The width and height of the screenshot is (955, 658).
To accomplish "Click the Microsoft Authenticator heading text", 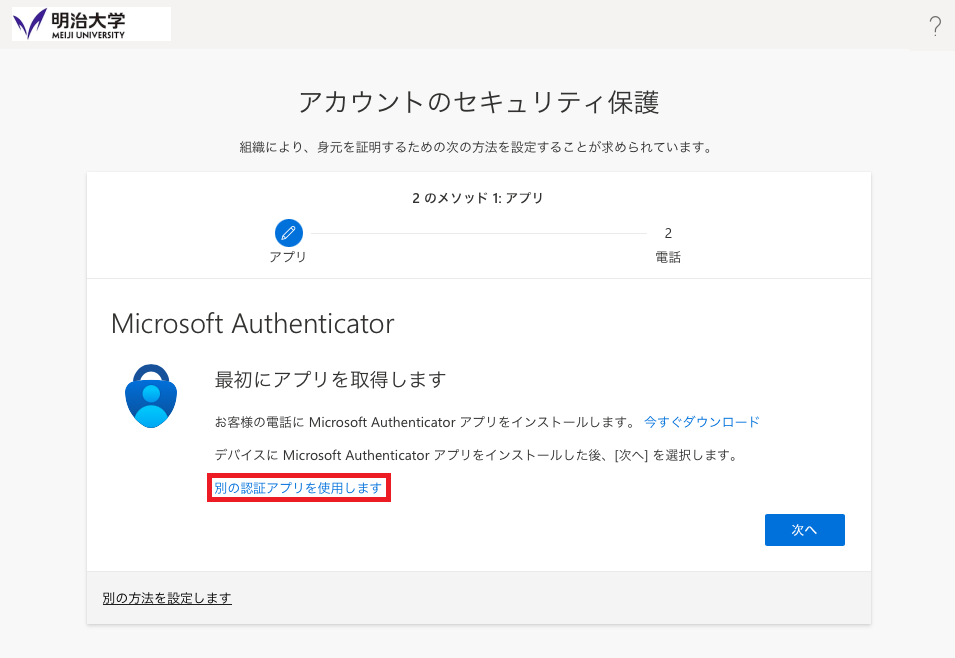I will coord(253,324).
